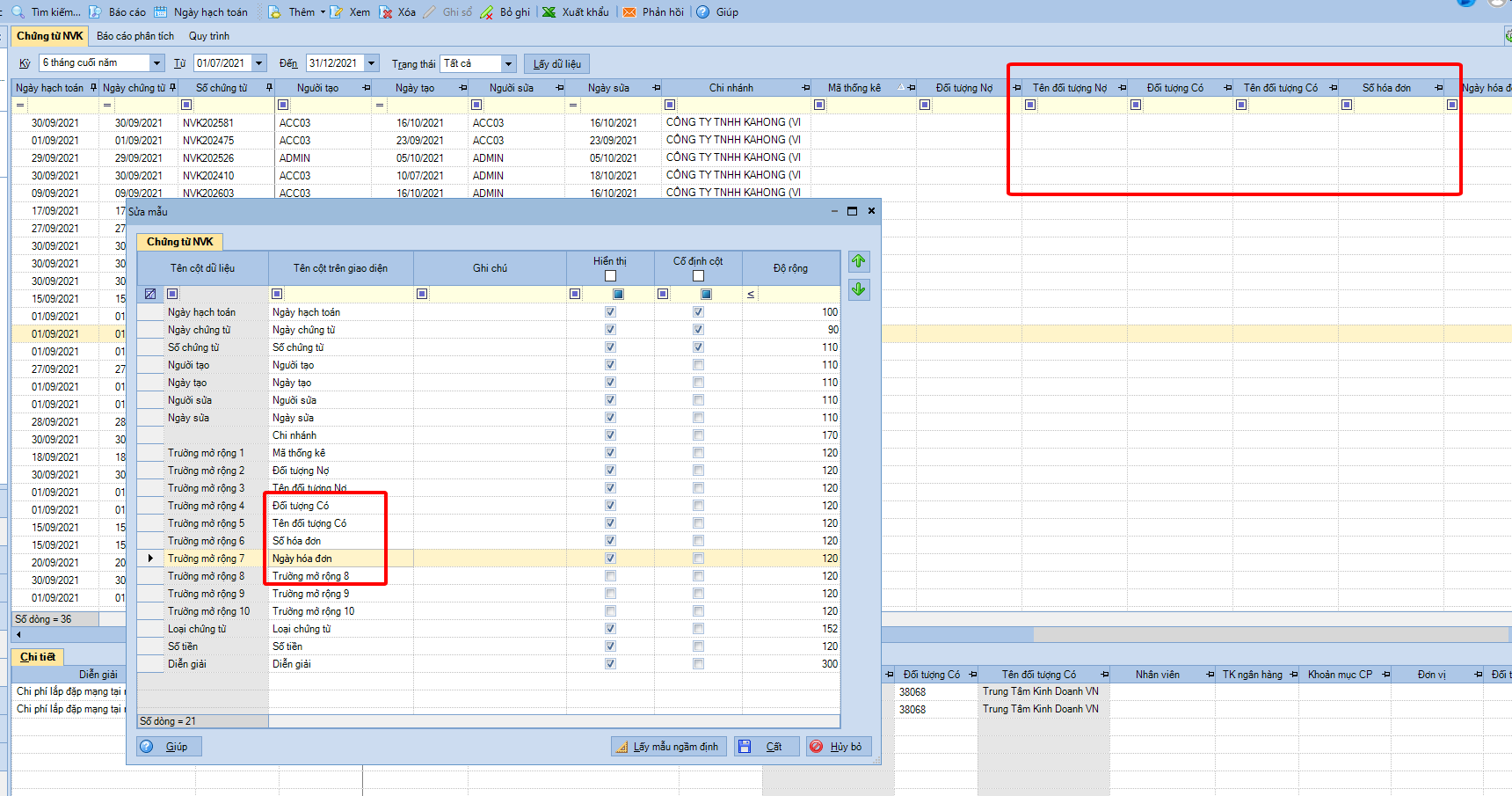Open the Kỳ period dropdown
The width and height of the screenshot is (1512, 796).
pyautogui.click(x=156, y=63)
